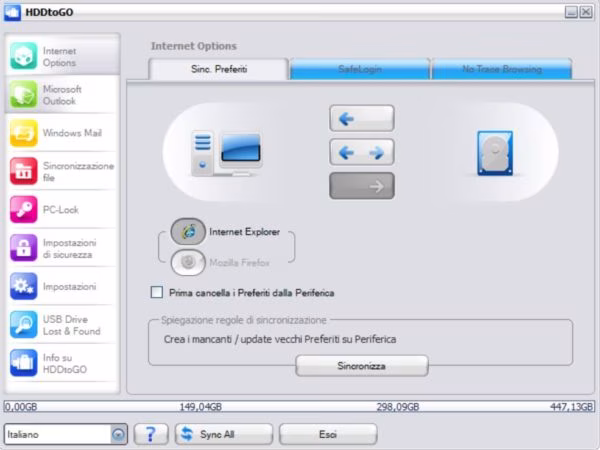Select sync direction right arrow button

pyautogui.click(x=362, y=186)
